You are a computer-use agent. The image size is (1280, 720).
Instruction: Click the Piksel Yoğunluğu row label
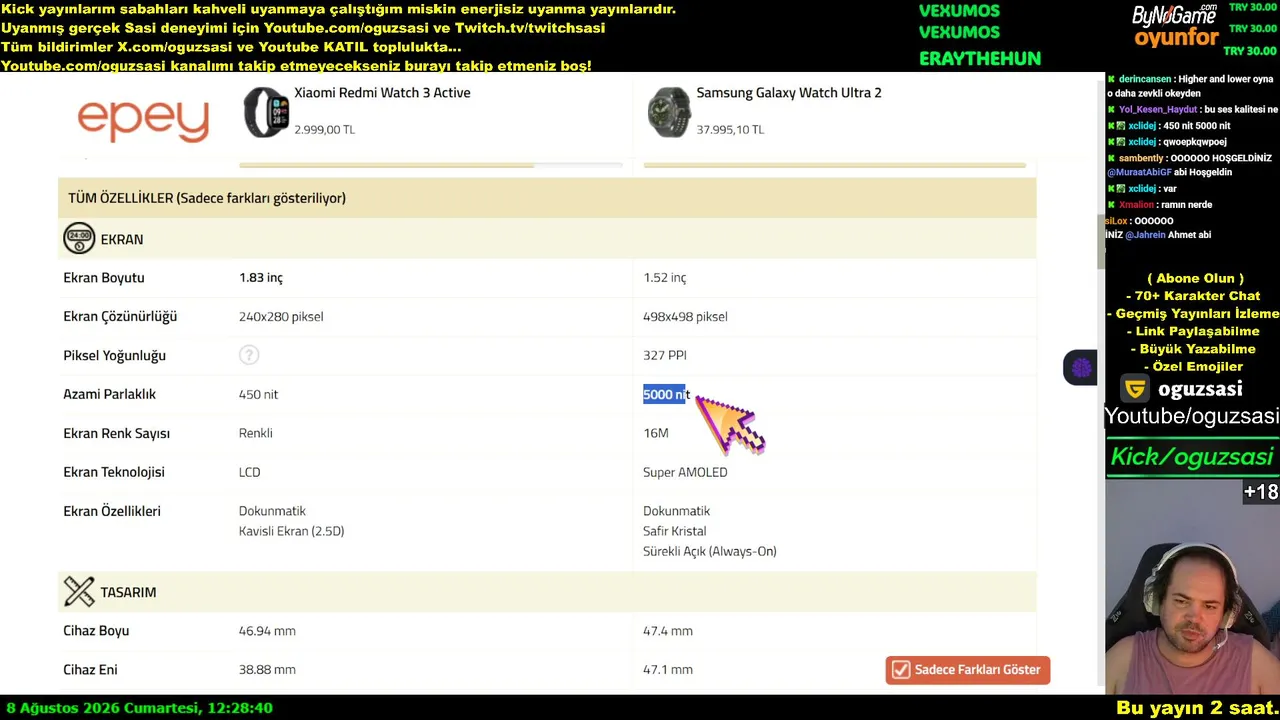point(115,356)
